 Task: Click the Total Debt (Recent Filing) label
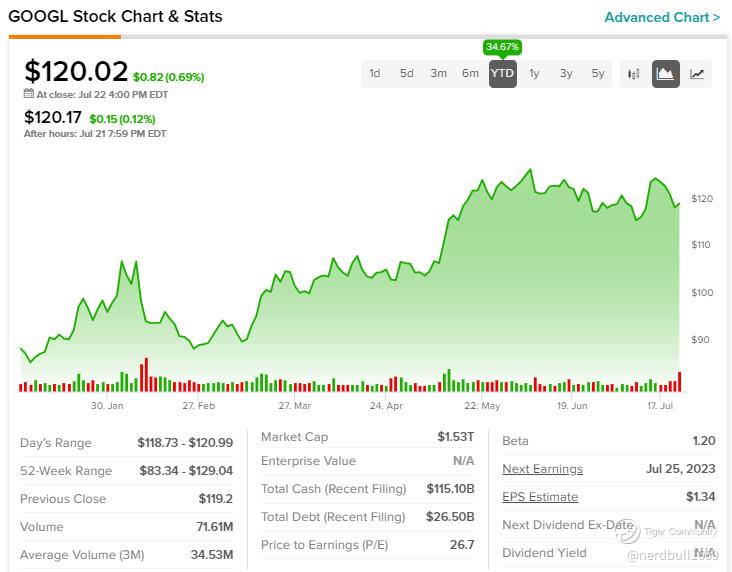coord(333,517)
